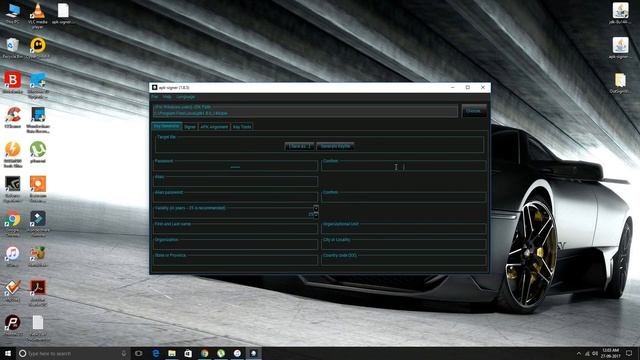This screenshot has height=360, width=640.
Task: Open the Bitdefender red B icon
Action: (x=13, y=82)
